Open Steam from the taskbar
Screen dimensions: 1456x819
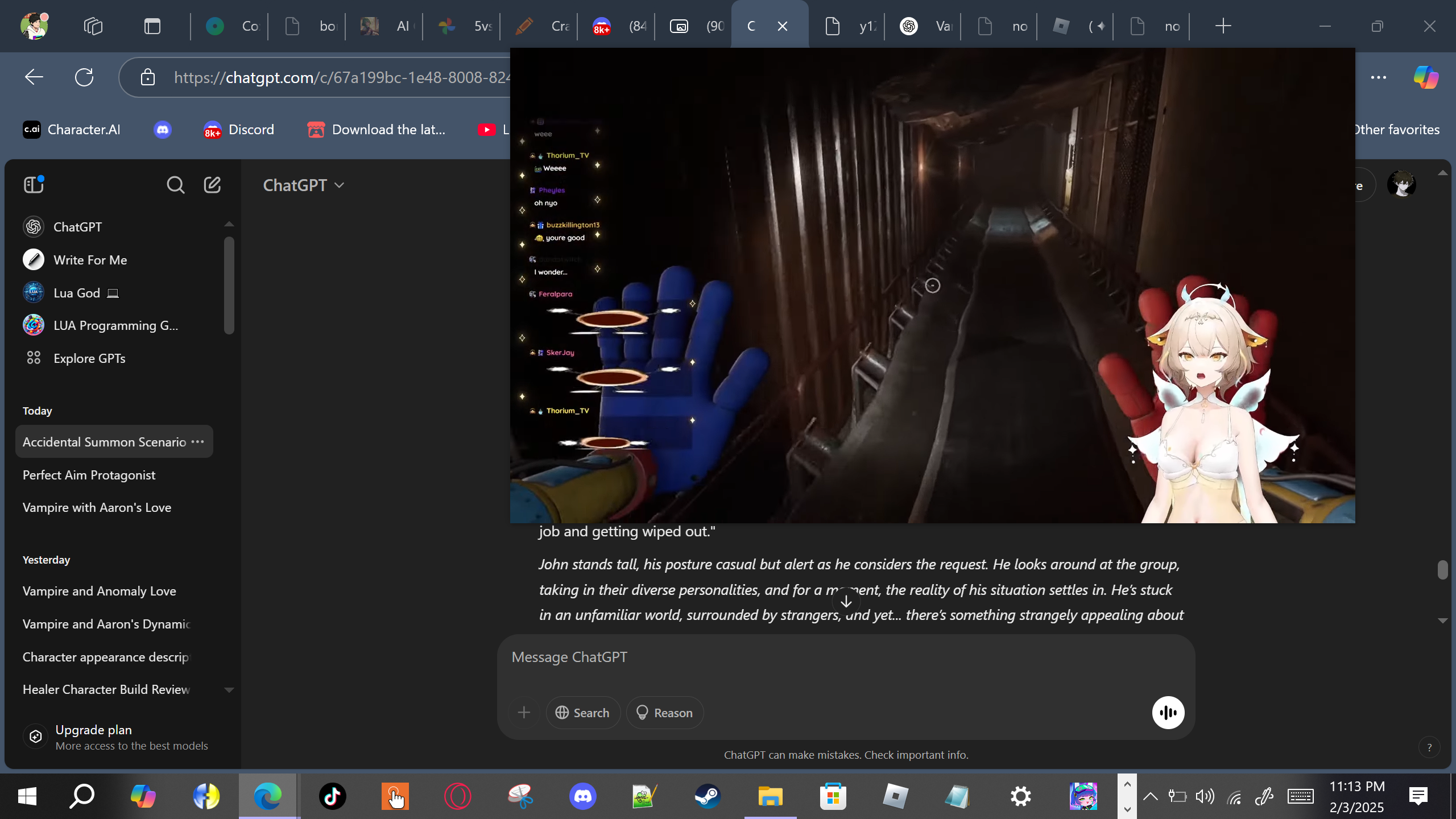(x=708, y=796)
